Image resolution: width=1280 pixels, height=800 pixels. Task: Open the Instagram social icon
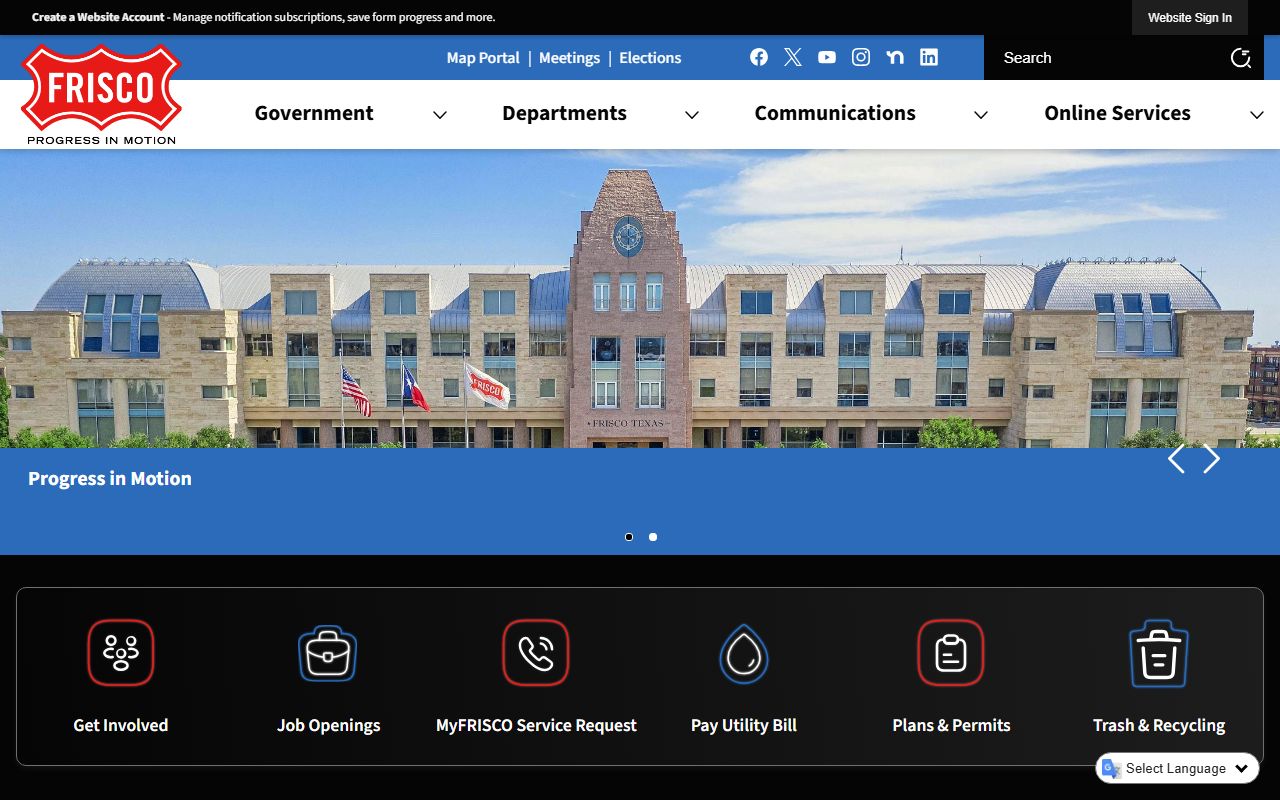(861, 57)
